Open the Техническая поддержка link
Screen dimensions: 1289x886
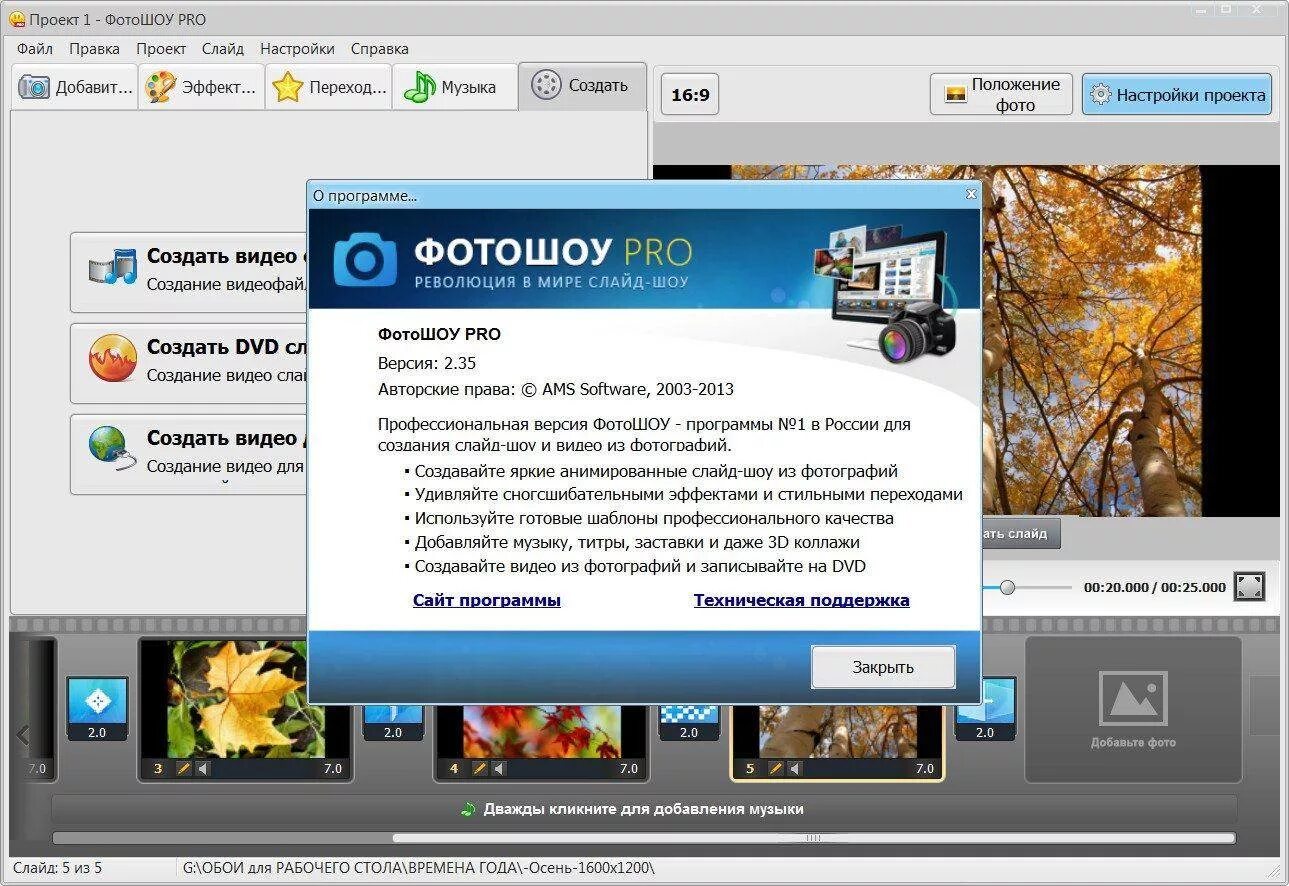pyautogui.click(x=802, y=600)
